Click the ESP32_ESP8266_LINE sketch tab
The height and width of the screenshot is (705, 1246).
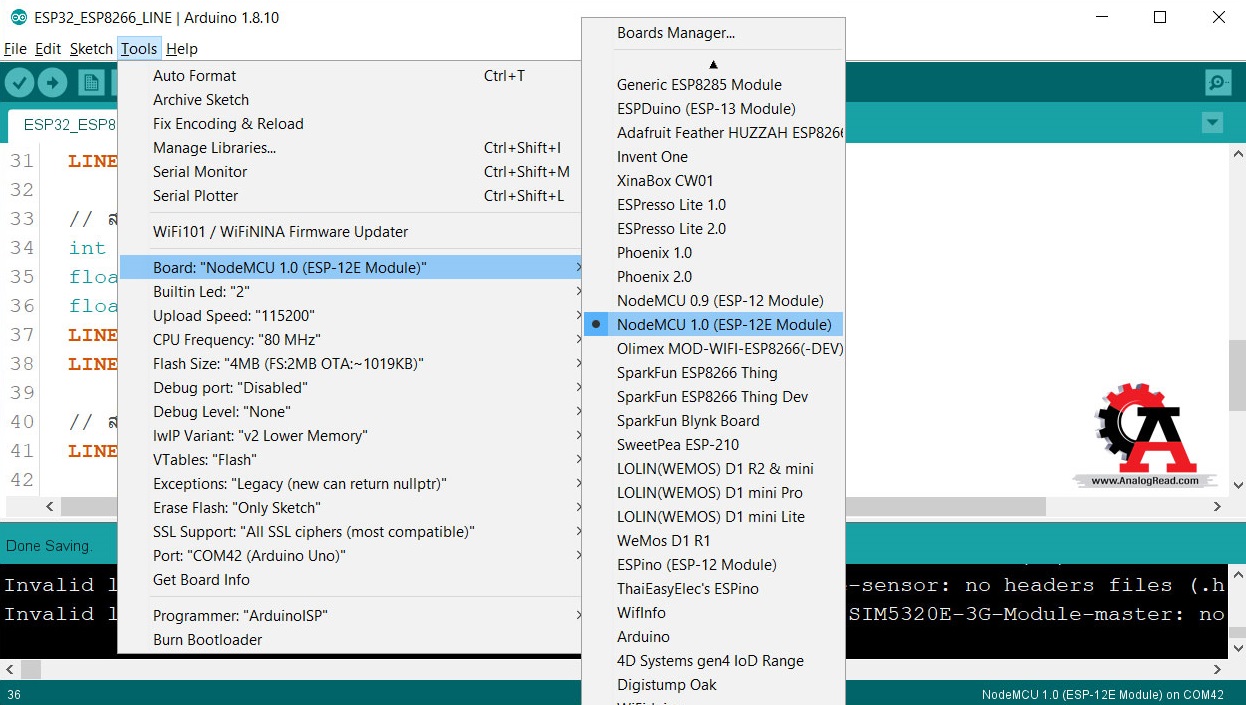click(63, 125)
